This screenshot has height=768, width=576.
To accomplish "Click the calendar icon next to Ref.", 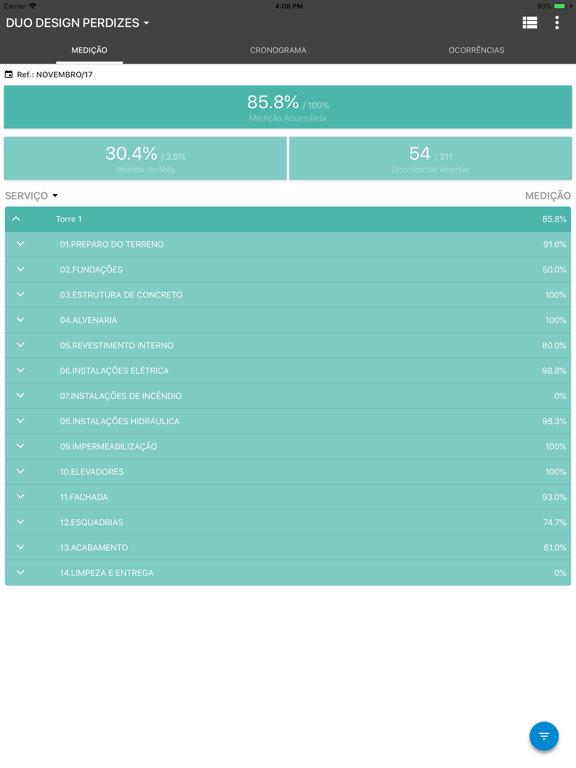I will 9,74.
